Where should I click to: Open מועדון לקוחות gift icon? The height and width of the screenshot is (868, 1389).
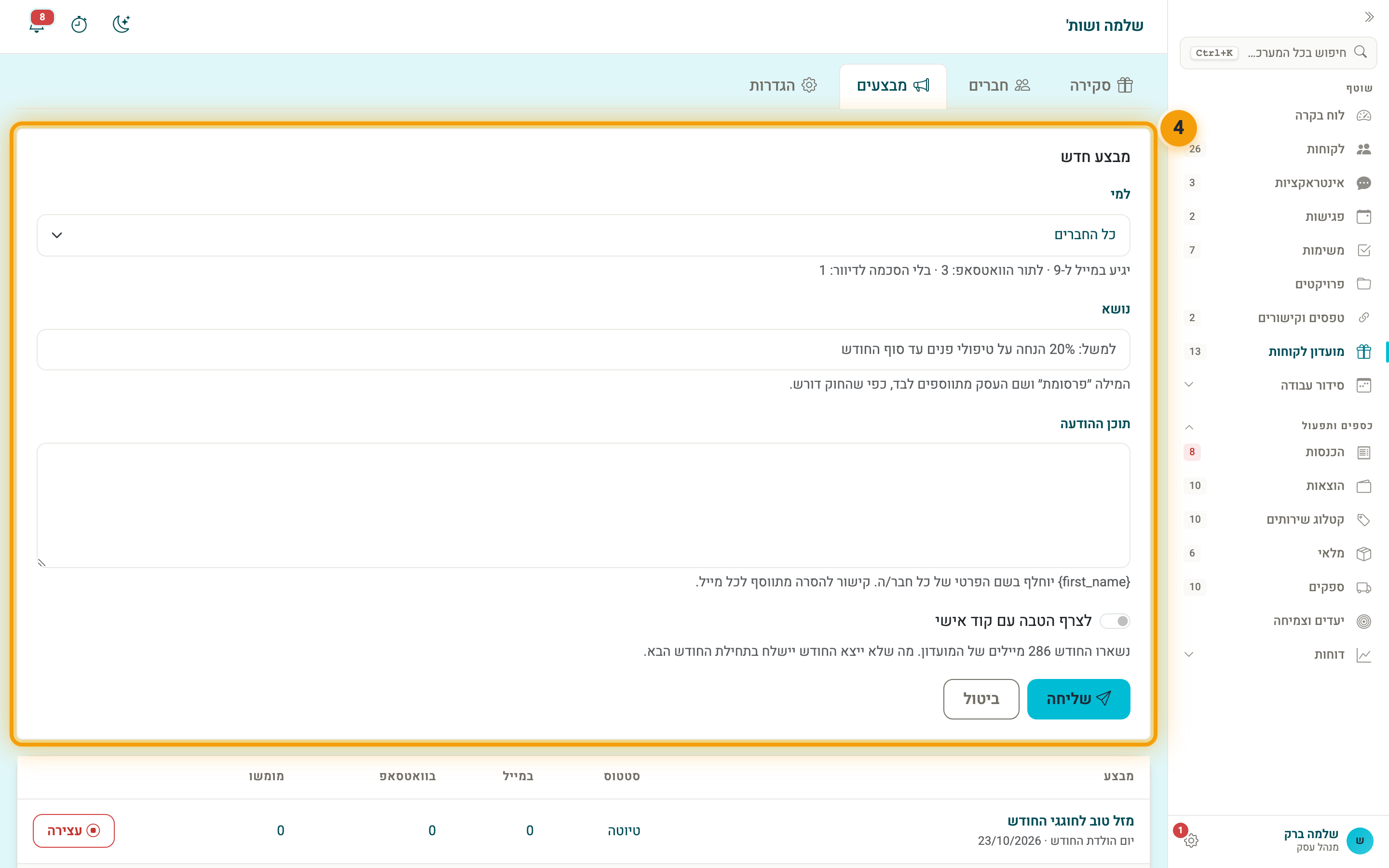click(1364, 352)
